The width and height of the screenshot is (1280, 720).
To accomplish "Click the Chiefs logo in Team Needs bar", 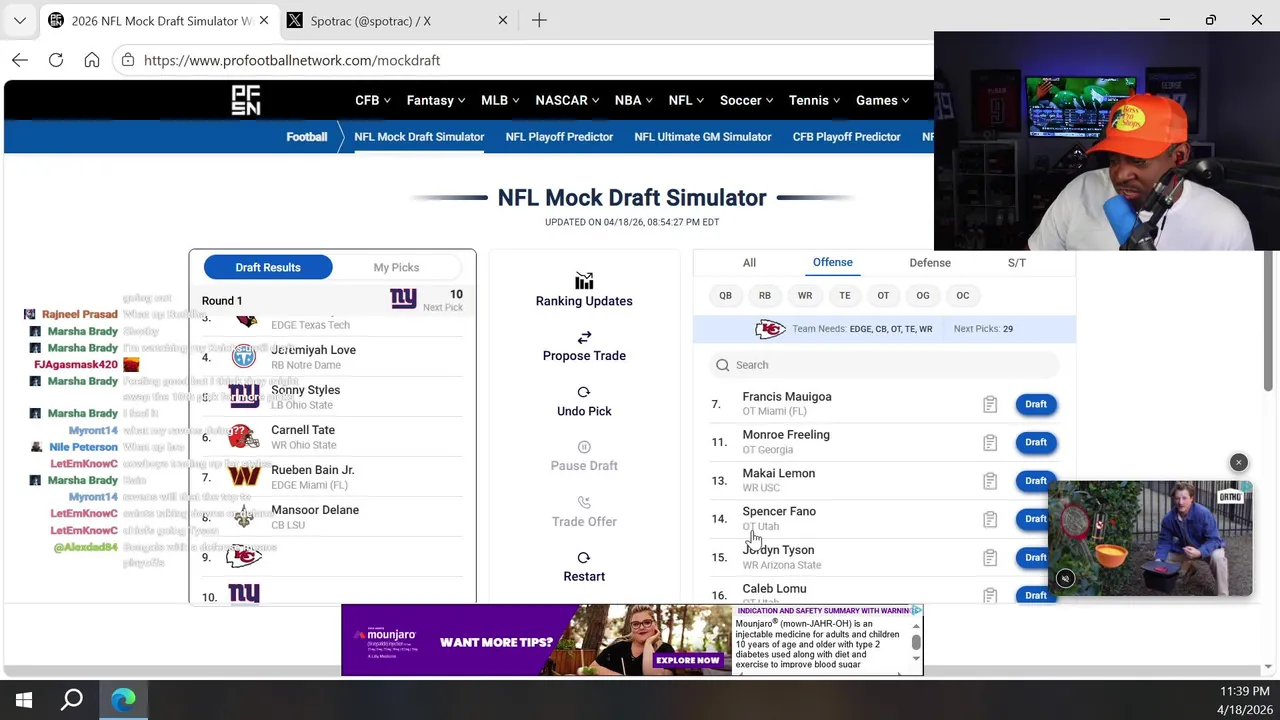I will [x=769, y=329].
